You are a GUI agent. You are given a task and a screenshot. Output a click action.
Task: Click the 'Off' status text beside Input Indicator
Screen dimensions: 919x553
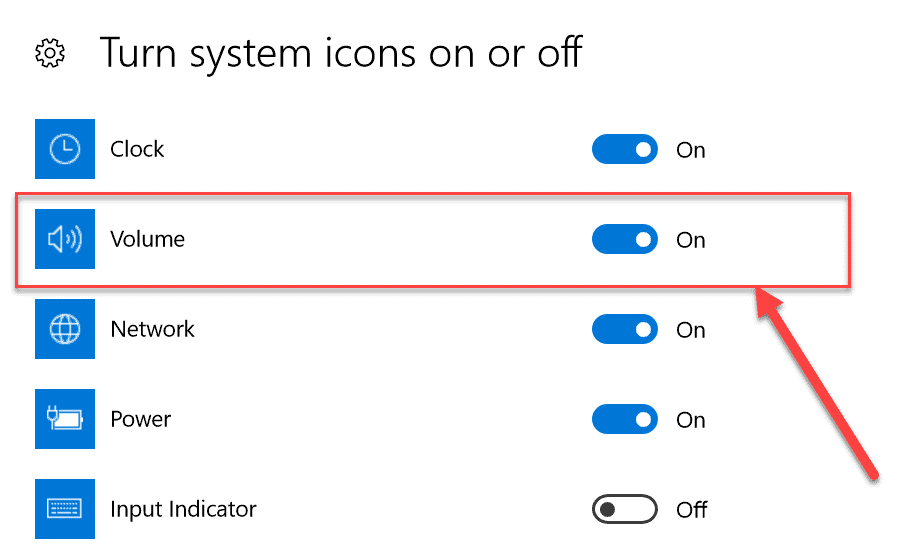click(692, 510)
